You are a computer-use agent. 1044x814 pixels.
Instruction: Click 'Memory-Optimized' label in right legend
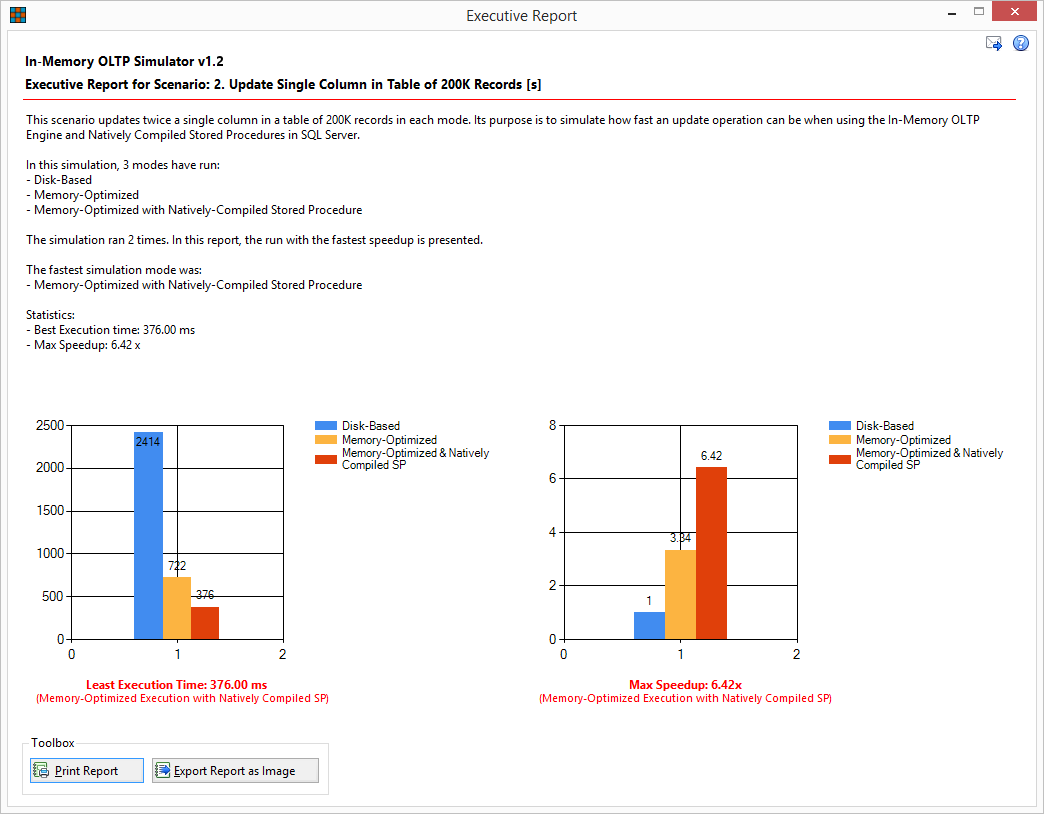click(x=904, y=440)
